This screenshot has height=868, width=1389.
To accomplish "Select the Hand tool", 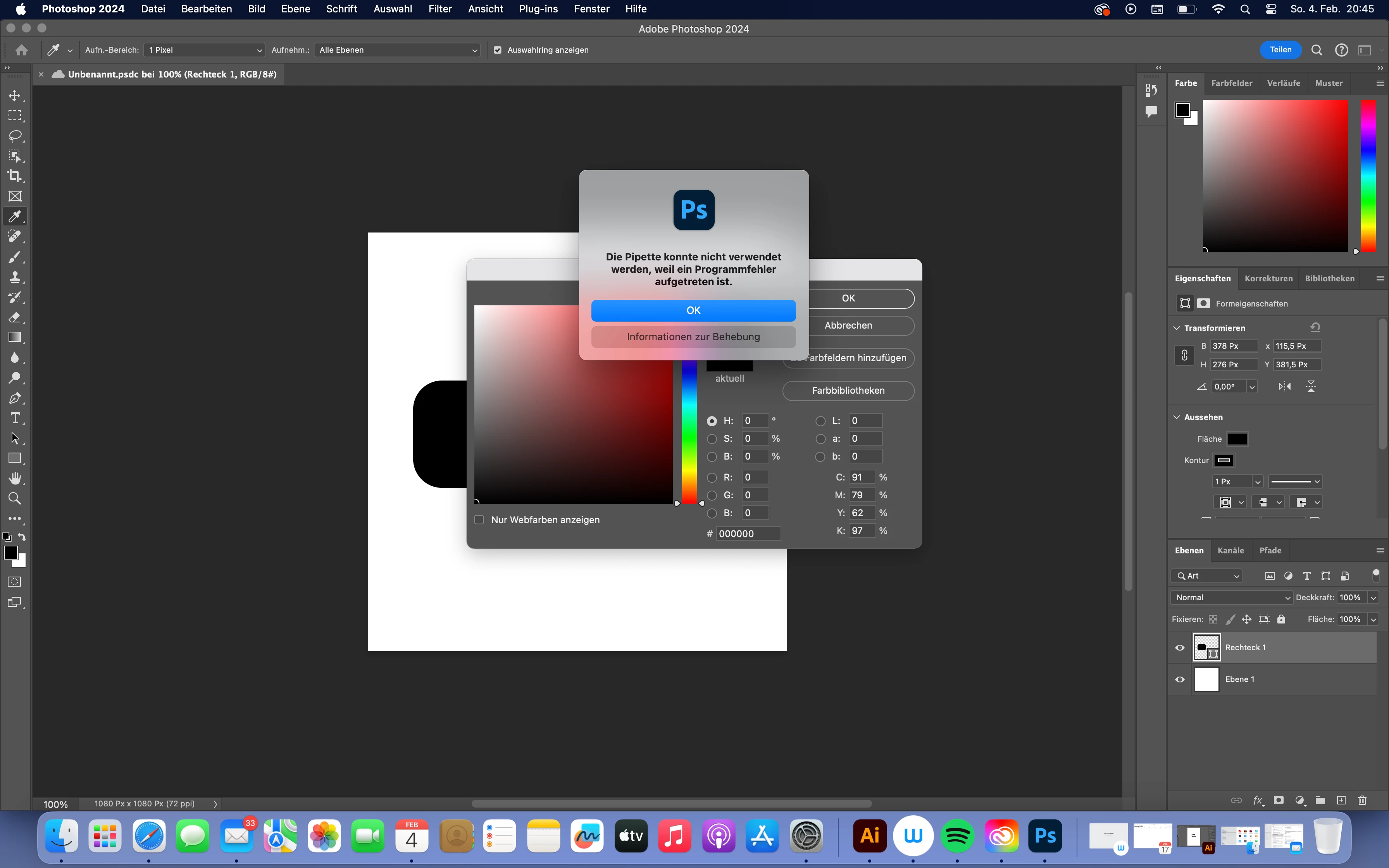I will tap(15, 478).
